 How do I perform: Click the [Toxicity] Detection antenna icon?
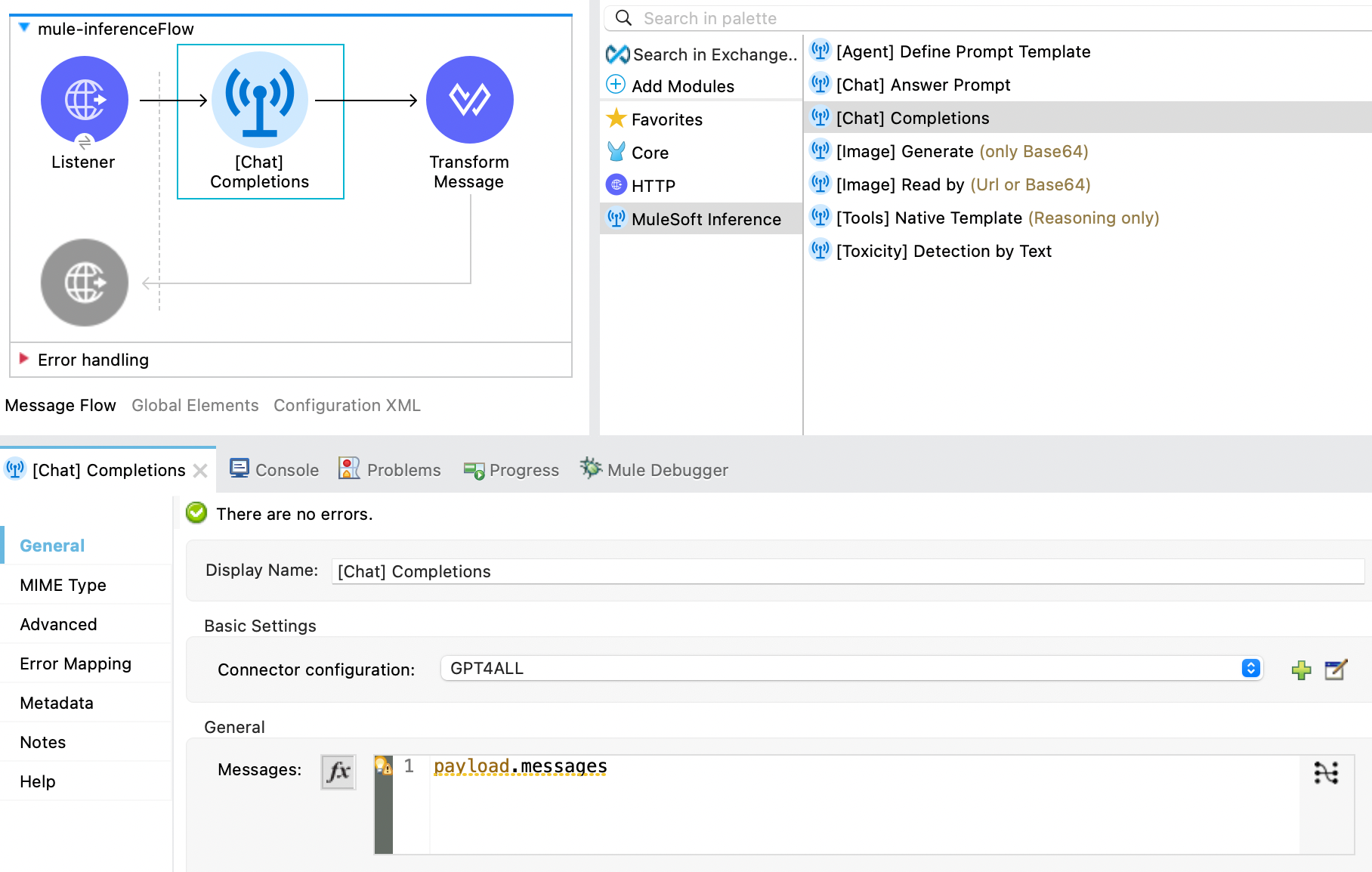820,250
